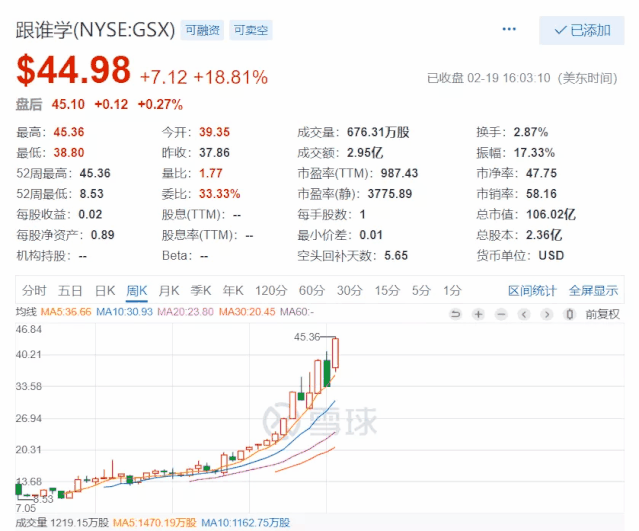
Task: Click the $44.98 current price
Action: (73, 70)
